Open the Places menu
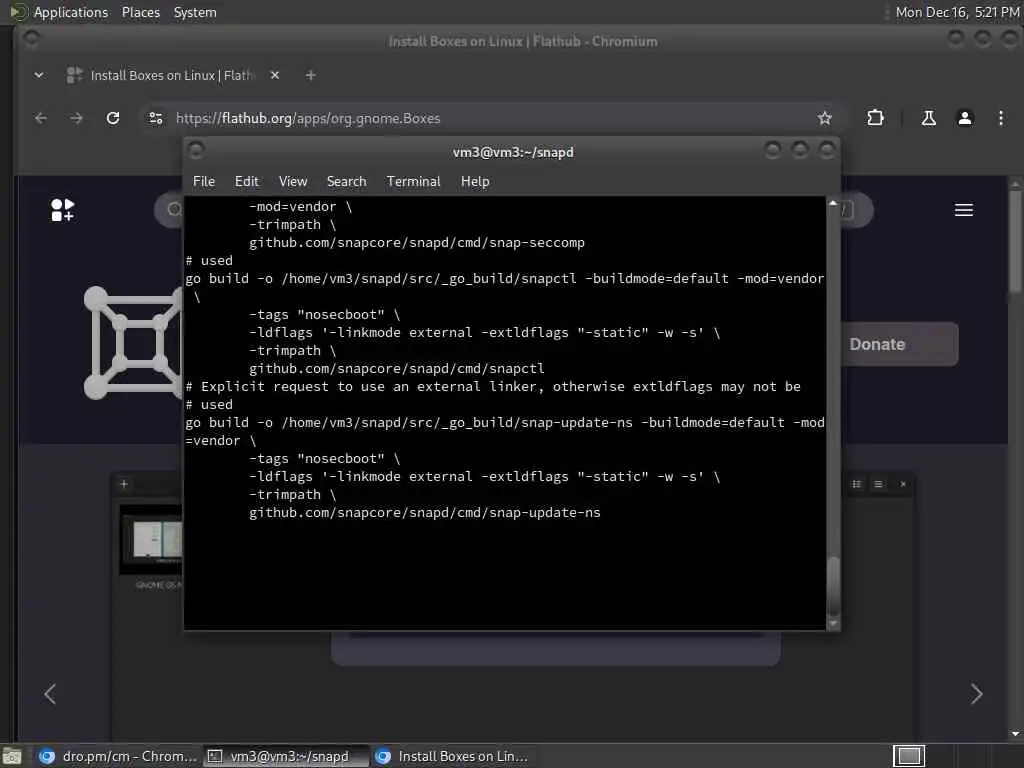The height and width of the screenshot is (768, 1024). point(140,12)
